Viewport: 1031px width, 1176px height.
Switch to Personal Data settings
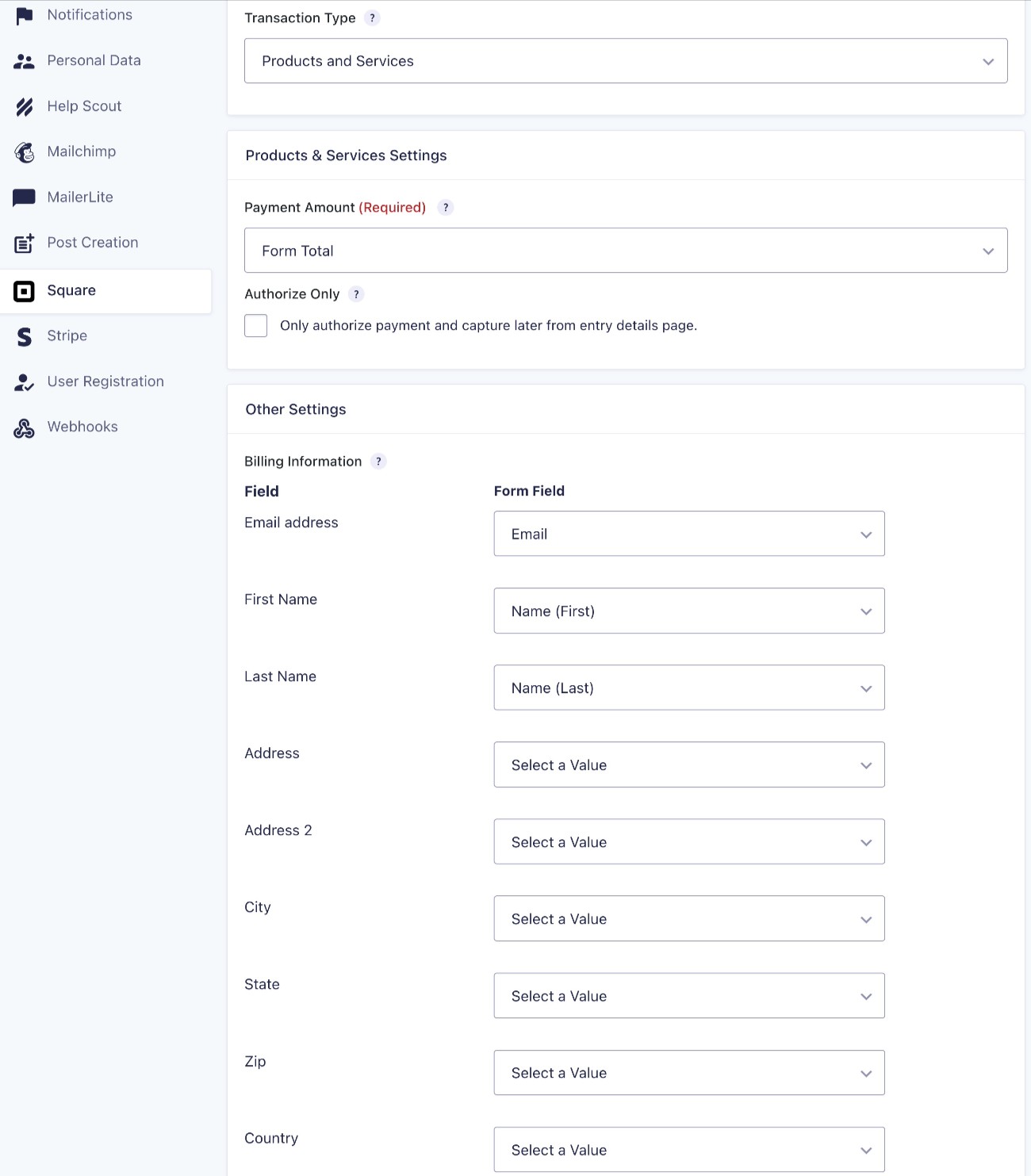coord(93,60)
